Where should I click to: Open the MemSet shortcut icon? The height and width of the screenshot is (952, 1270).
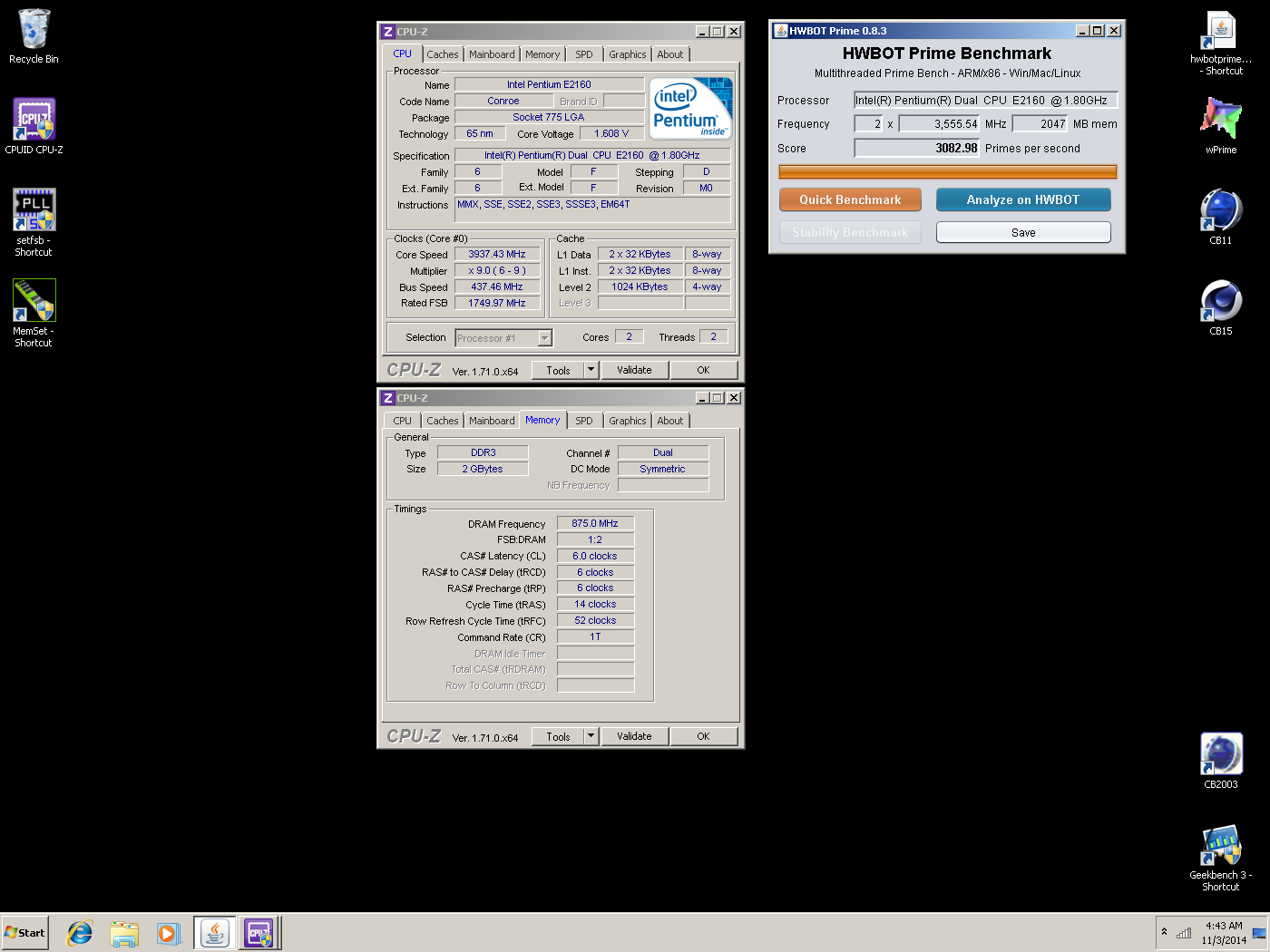(x=34, y=313)
